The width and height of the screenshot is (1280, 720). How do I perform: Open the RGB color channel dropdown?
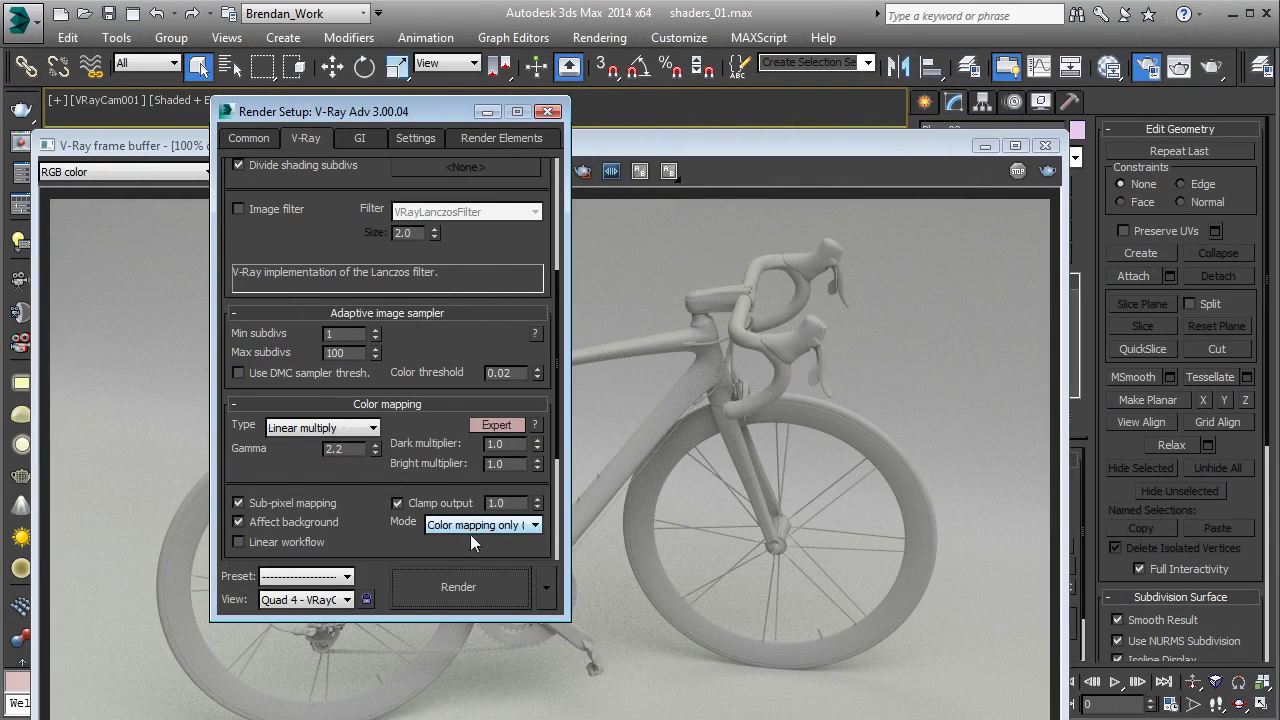(x=125, y=172)
